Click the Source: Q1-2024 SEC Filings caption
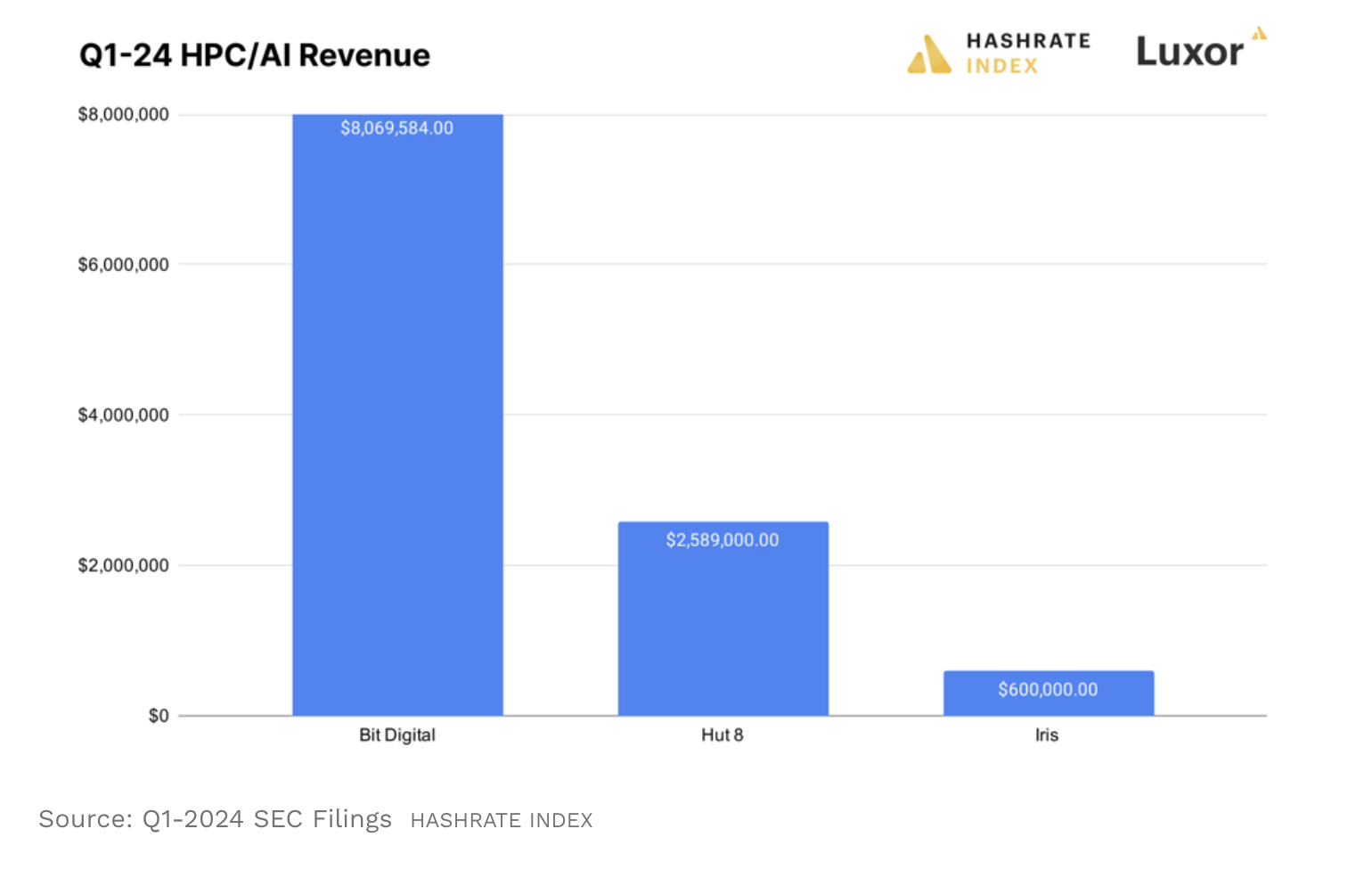1372x870 pixels. (x=215, y=819)
